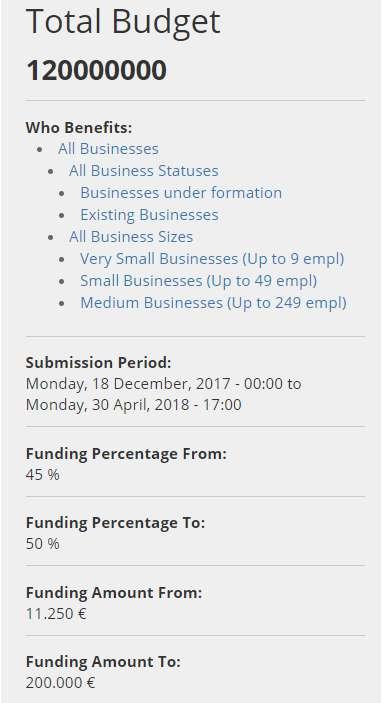The height and width of the screenshot is (703, 382).
Task: Click the Funding Amount From label
Action: (x=114, y=593)
